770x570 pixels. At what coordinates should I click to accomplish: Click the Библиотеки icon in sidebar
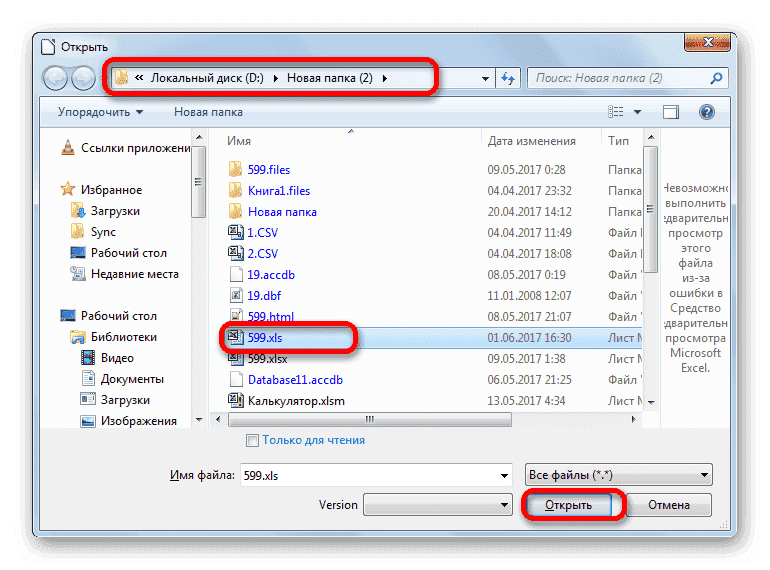(78, 337)
